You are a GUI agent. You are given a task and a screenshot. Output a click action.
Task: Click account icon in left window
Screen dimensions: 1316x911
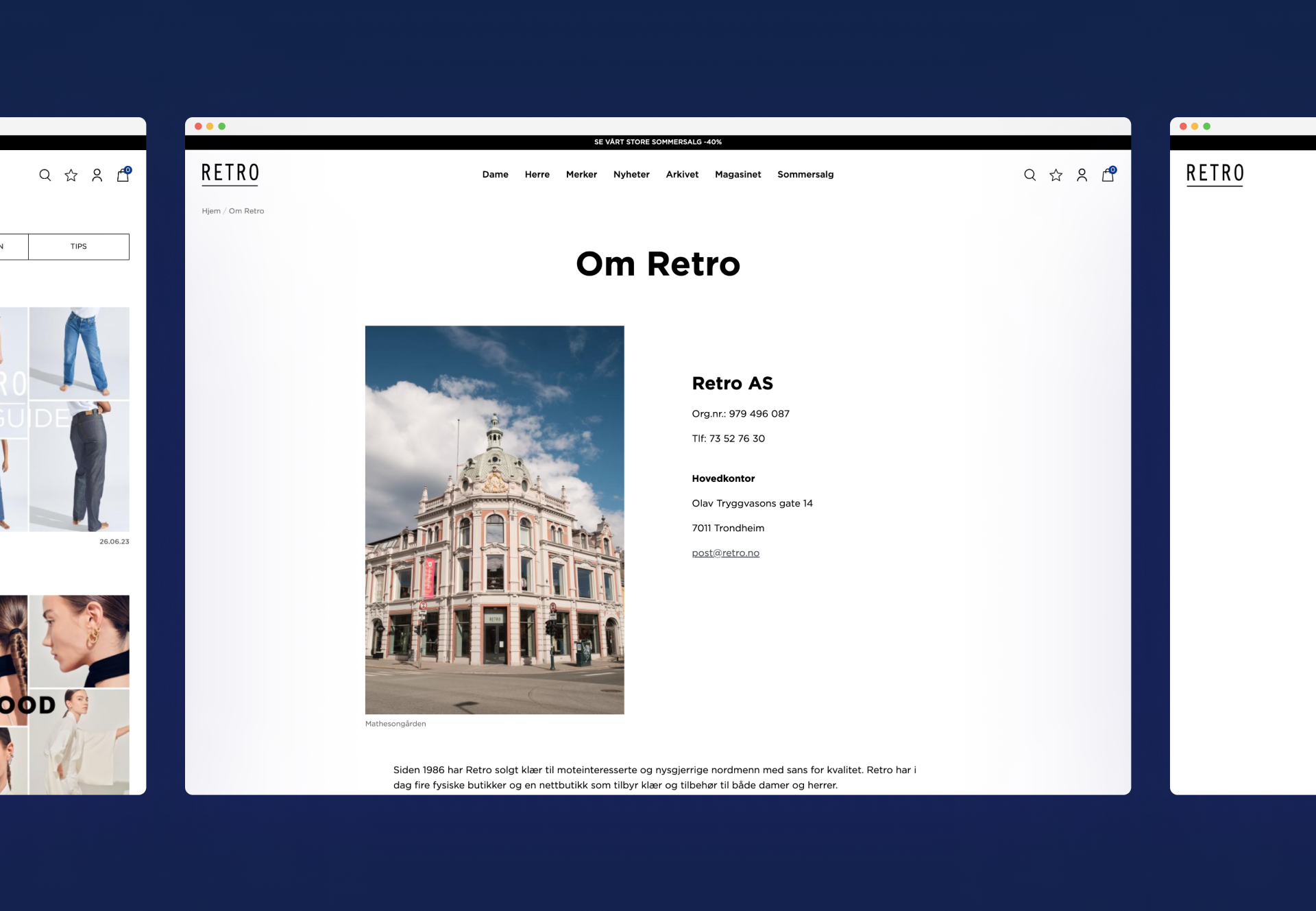pos(97,175)
